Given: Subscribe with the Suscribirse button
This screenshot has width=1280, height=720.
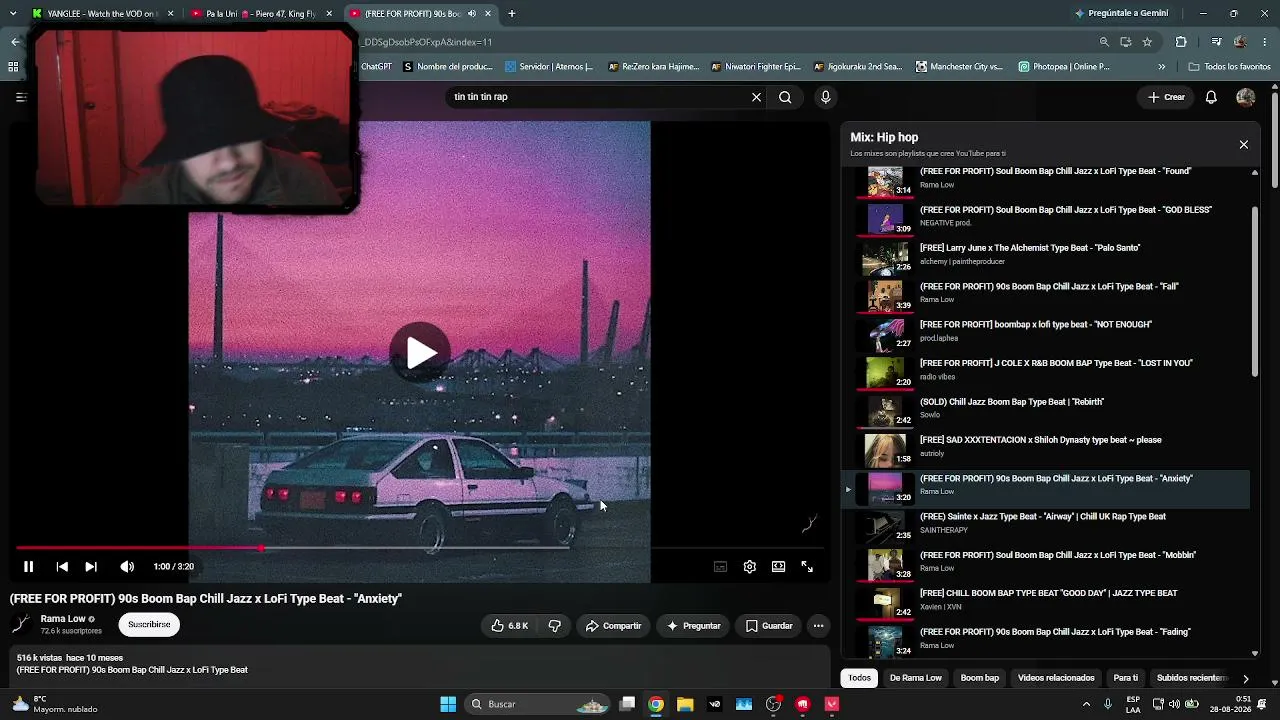Looking at the screenshot, I should tap(149, 624).
